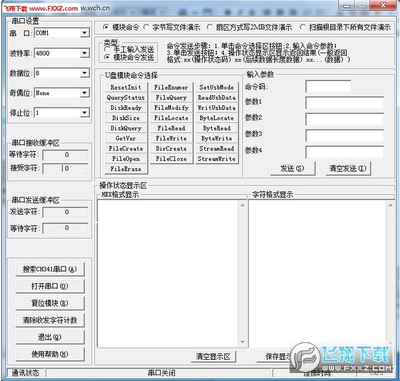Screen dimensions: 400x381
Task: Click the 清空显示区 button
Action: coord(213,356)
